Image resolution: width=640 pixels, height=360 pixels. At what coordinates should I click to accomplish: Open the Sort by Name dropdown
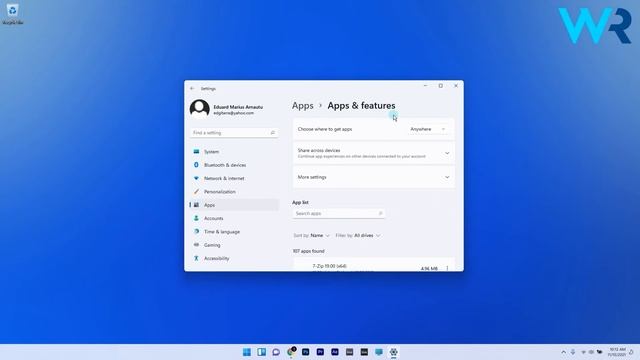click(x=311, y=236)
